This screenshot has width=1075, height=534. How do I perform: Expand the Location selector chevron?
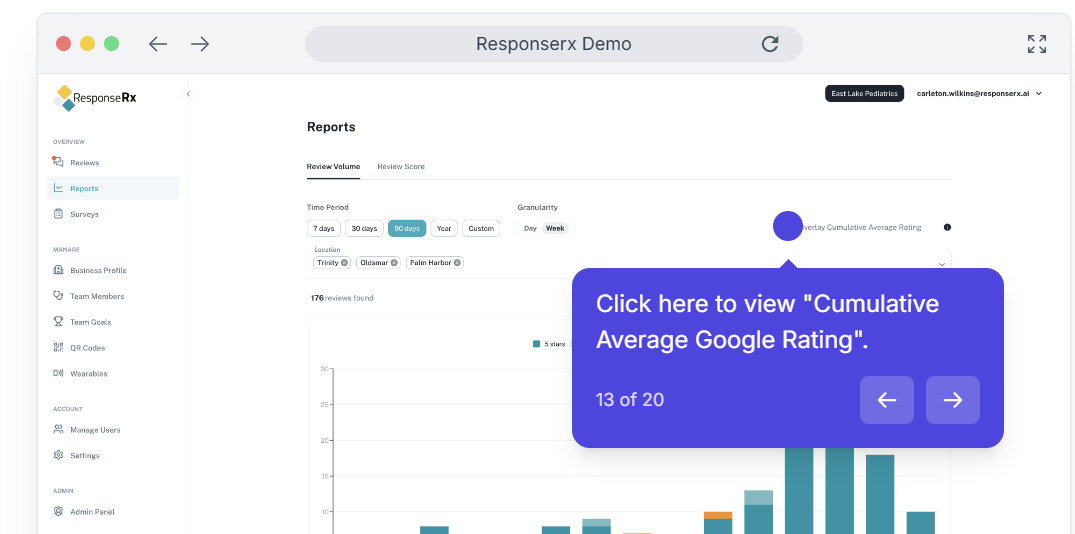coord(942,264)
